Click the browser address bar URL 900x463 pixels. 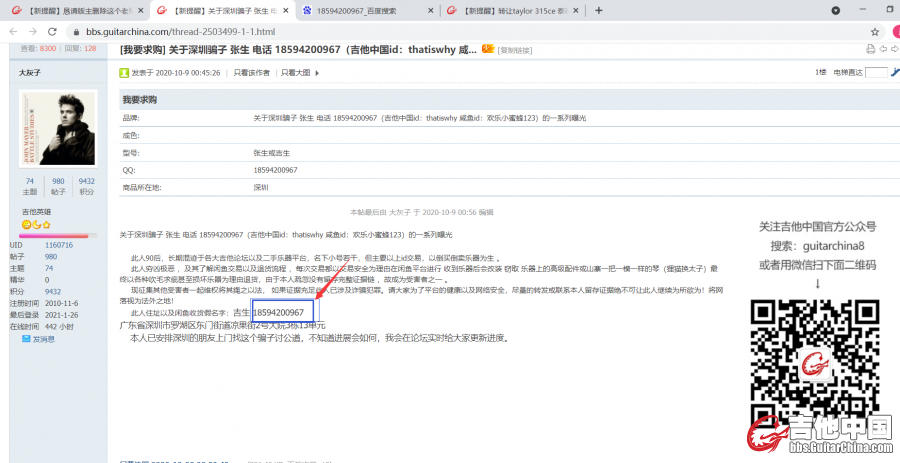pos(300,31)
